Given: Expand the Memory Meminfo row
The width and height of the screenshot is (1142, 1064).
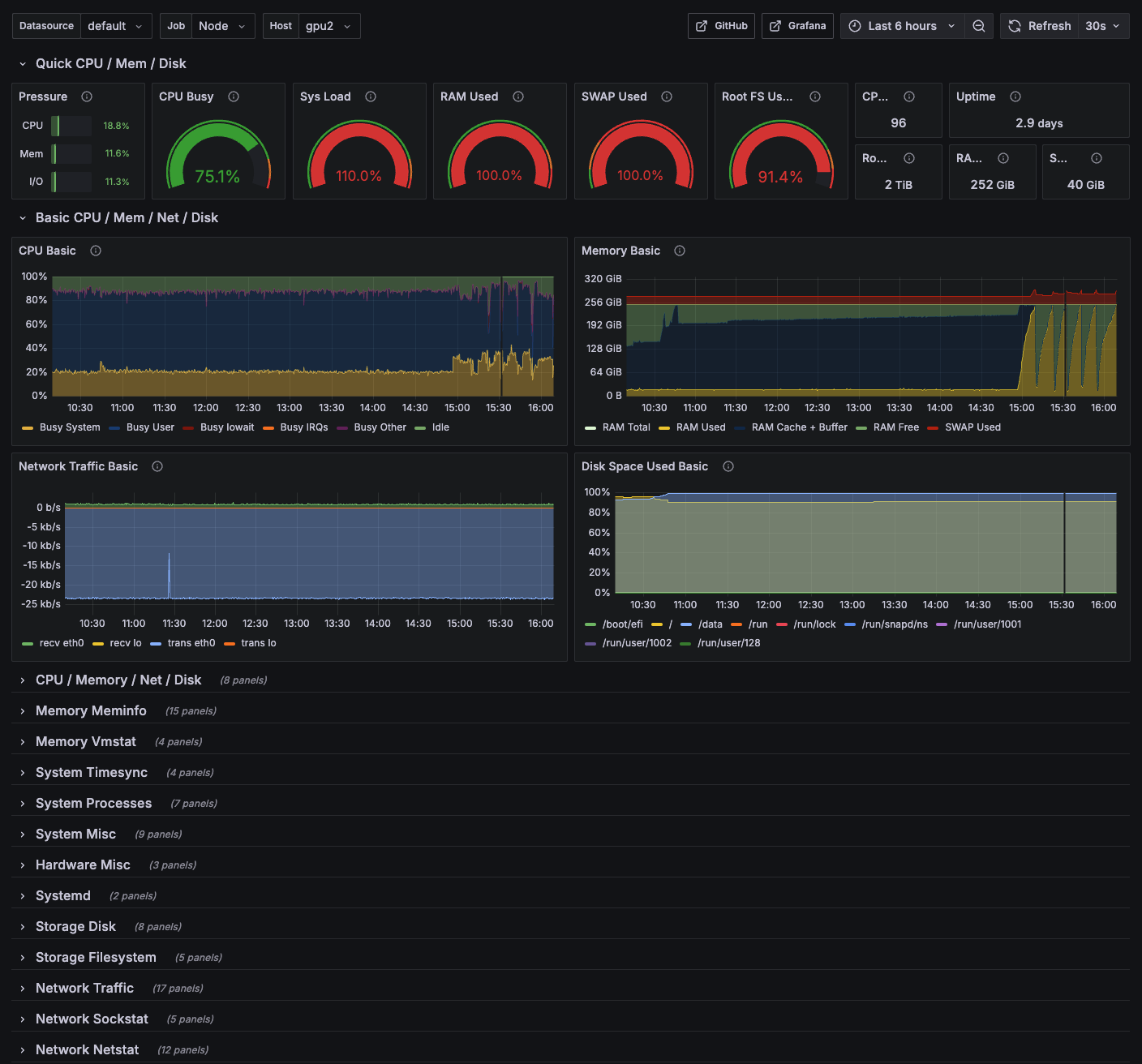Looking at the screenshot, I should tap(91, 710).
